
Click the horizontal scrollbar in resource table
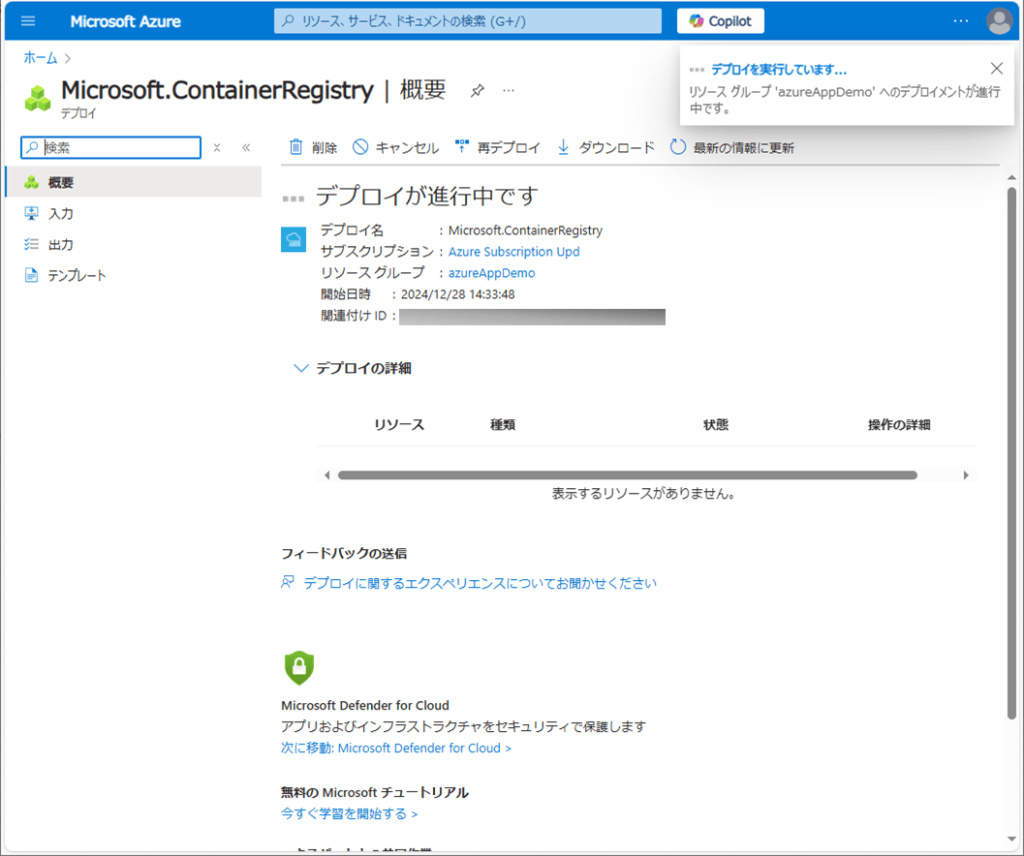[x=627, y=476]
